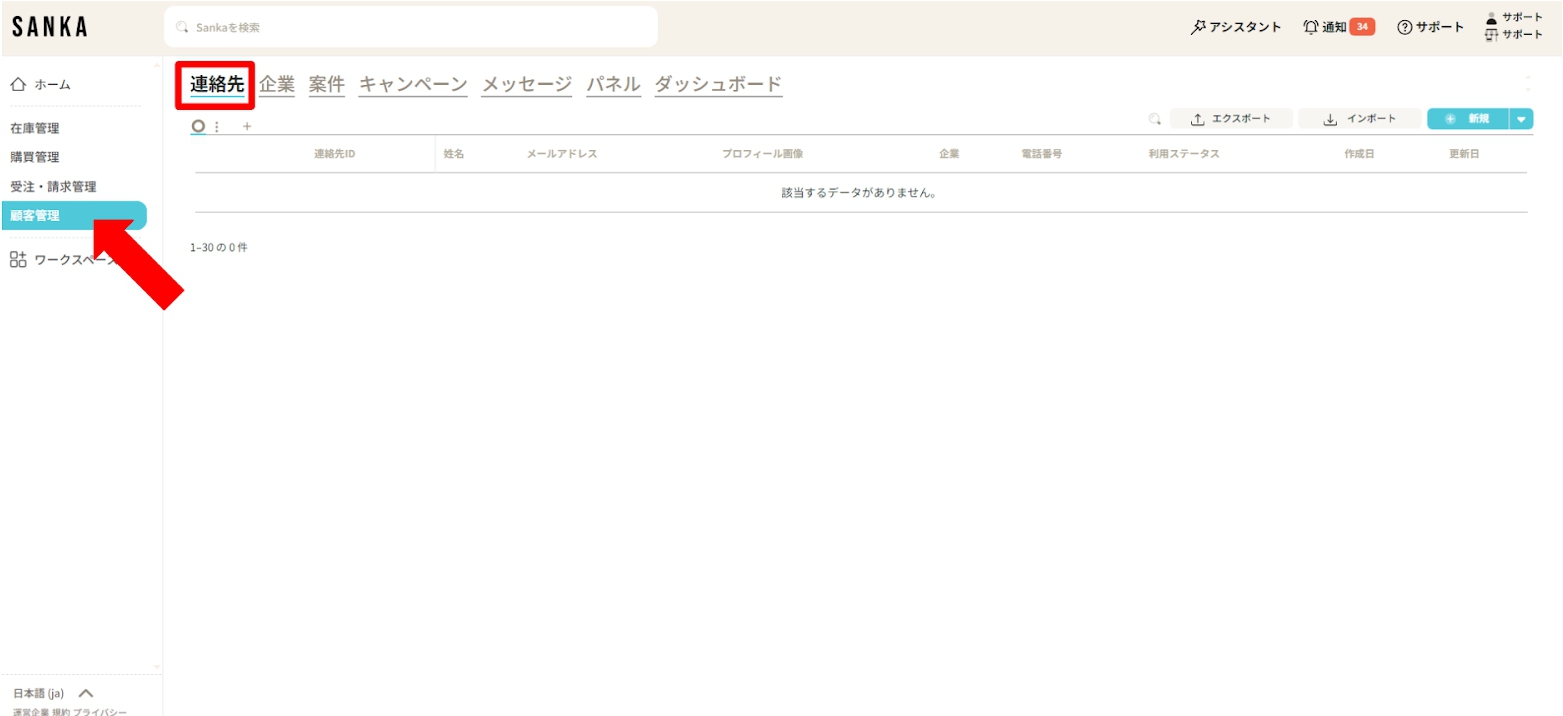Image resolution: width=1563 pixels, height=716 pixels.
Task: Switch to the 企業 tab
Action: click(277, 85)
